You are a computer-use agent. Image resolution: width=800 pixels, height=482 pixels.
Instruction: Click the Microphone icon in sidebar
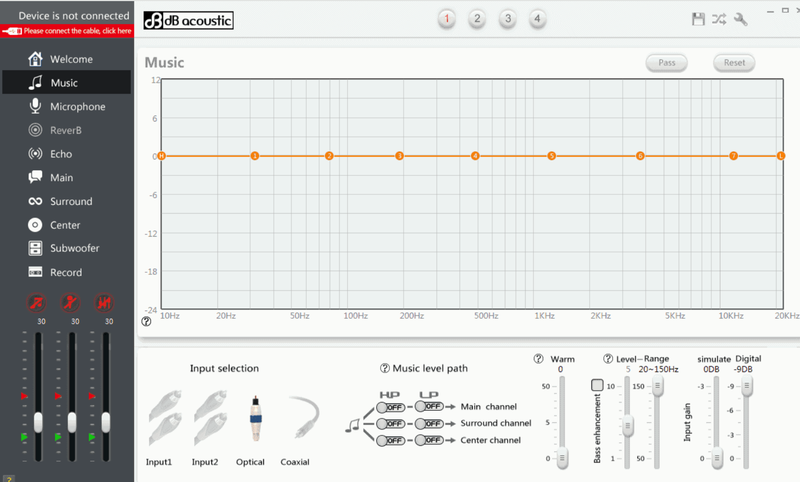tap(35, 106)
